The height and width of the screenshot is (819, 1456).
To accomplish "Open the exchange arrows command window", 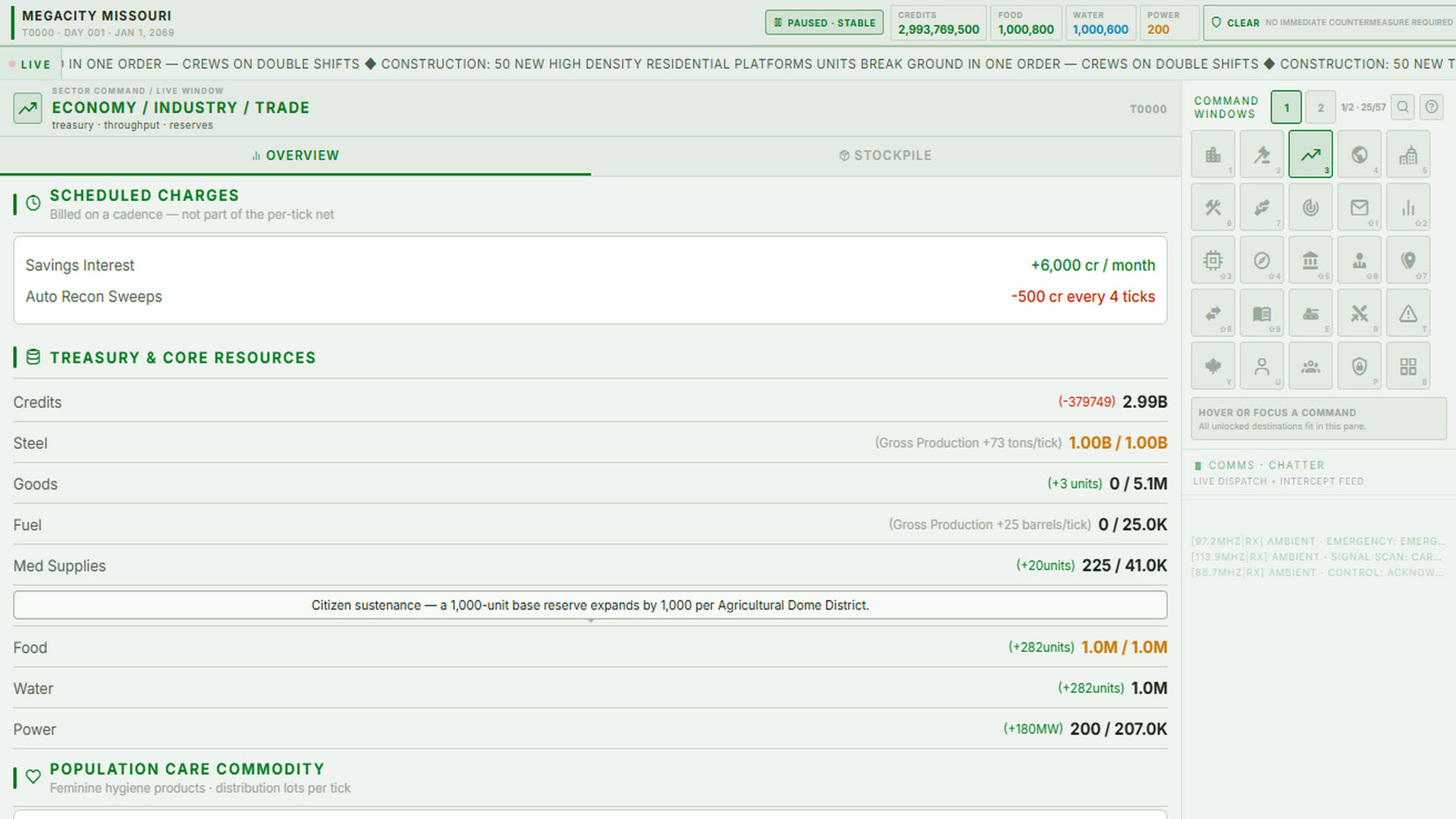I will click(x=1213, y=313).
